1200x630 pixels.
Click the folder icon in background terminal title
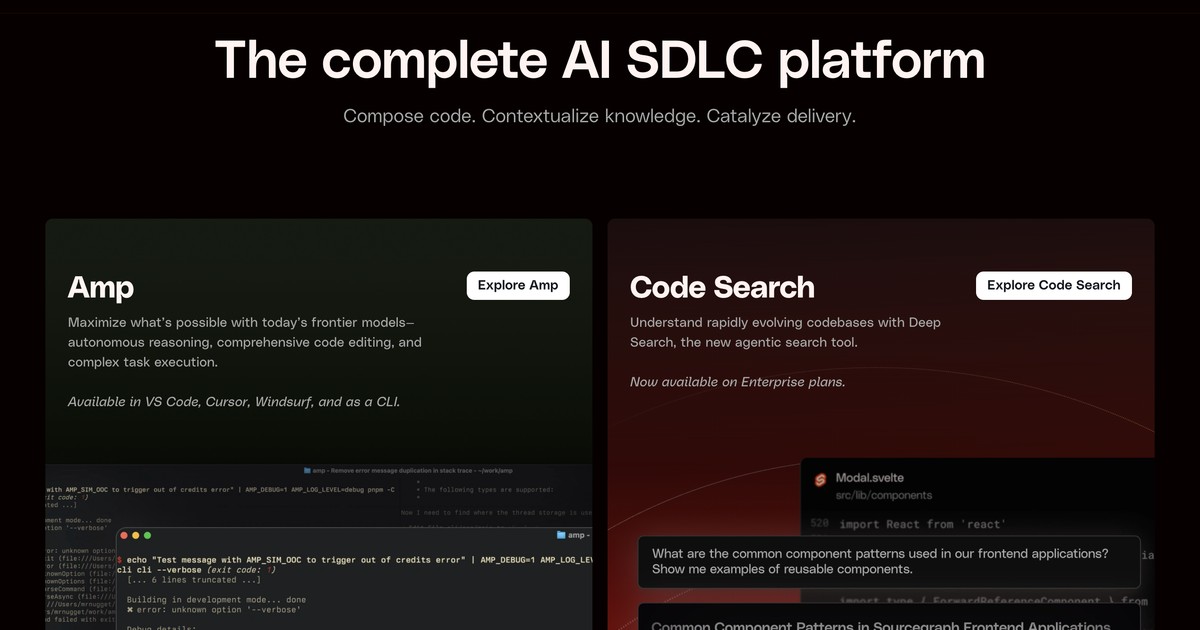coord(307,470)
